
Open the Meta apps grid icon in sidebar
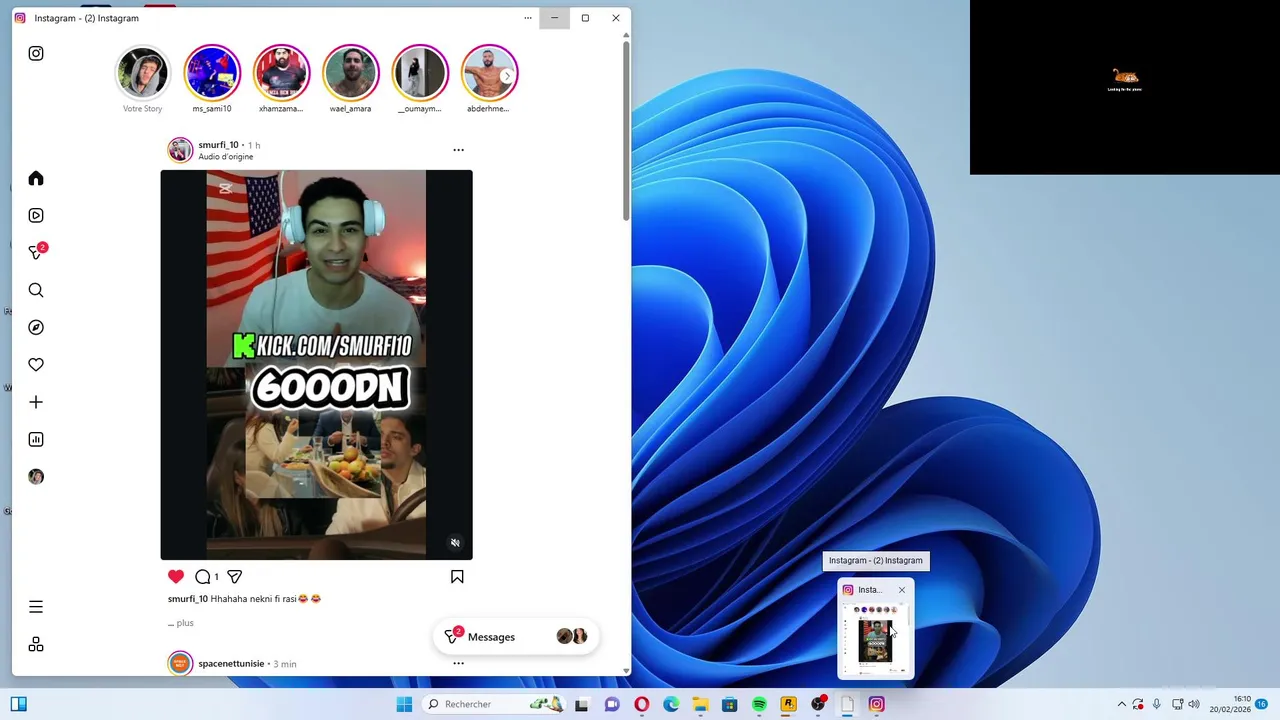pyautogui.click(x=36, y=645)
